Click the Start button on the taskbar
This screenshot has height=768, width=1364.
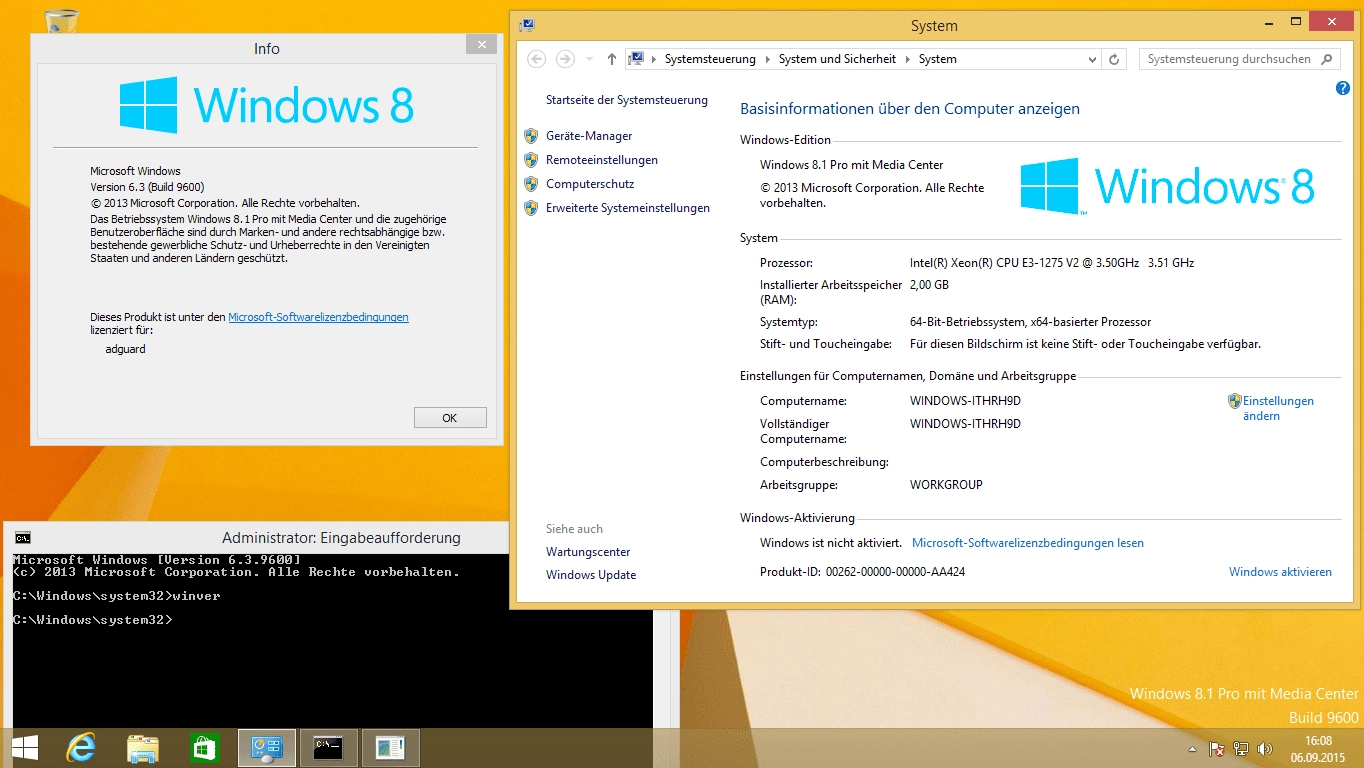25,748
